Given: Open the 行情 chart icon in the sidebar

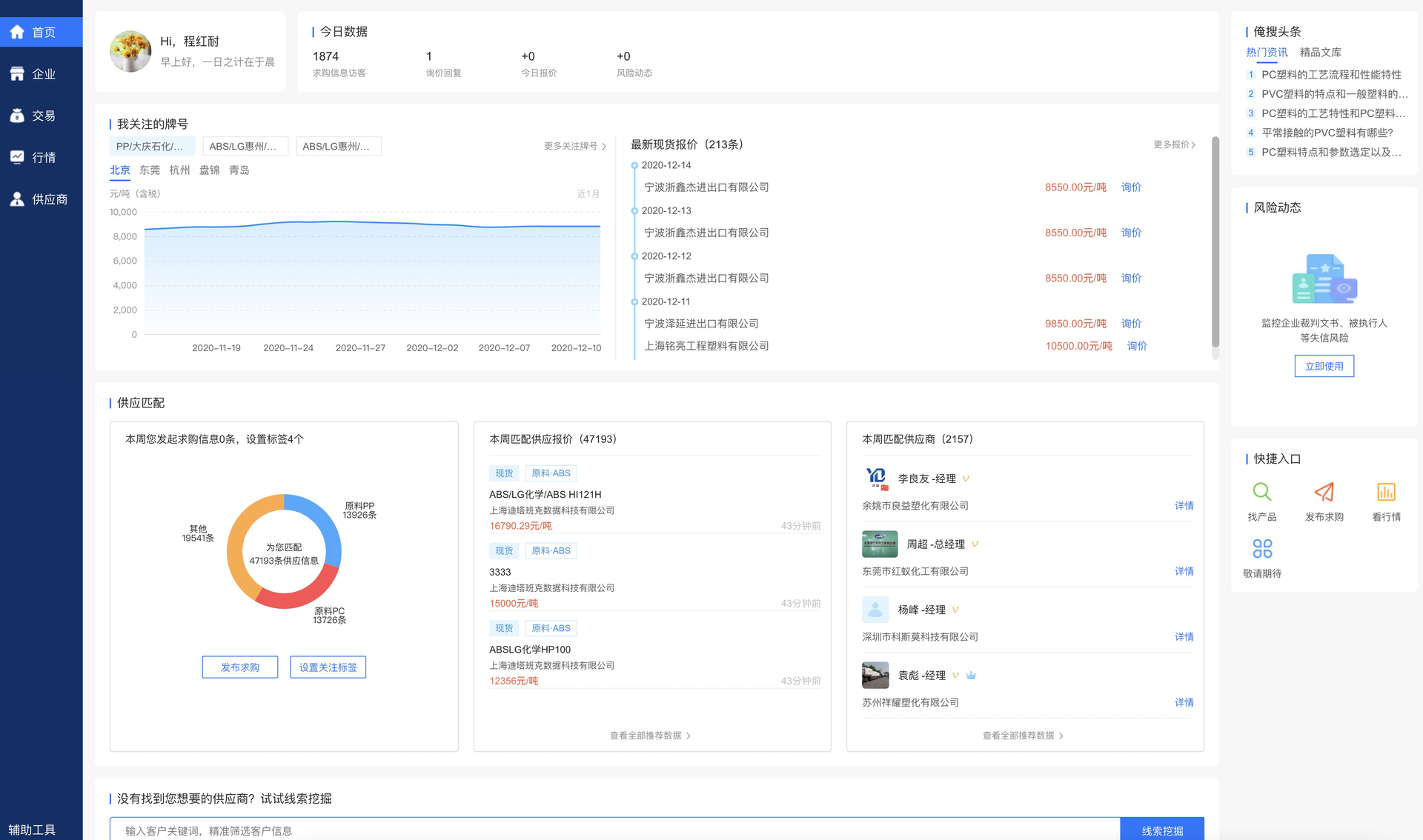Looking at the screenshot, I should [x=17, y=157].
